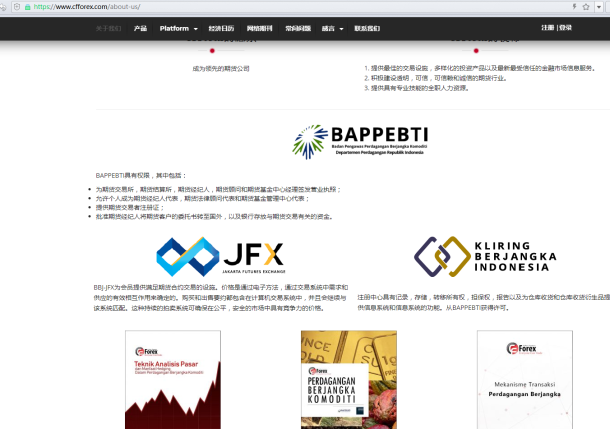
Task: Click the lightning bolt icon in address bar
Action: (574, 7)
